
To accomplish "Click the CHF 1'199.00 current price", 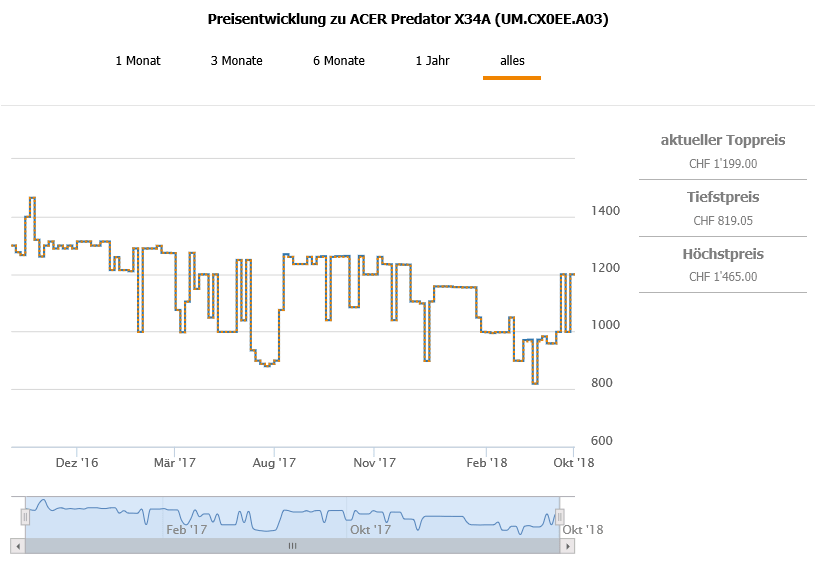I will click(722, 164).
